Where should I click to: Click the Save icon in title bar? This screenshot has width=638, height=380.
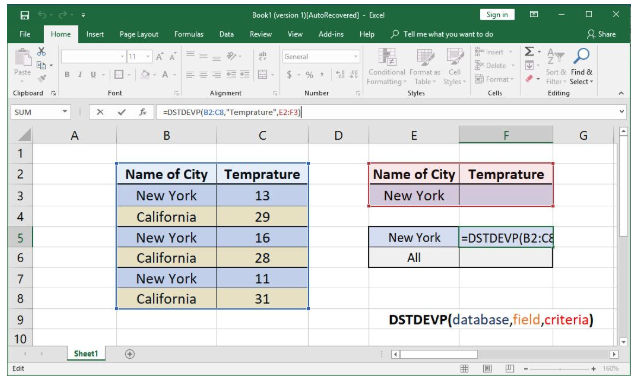(x=25, y=15)
